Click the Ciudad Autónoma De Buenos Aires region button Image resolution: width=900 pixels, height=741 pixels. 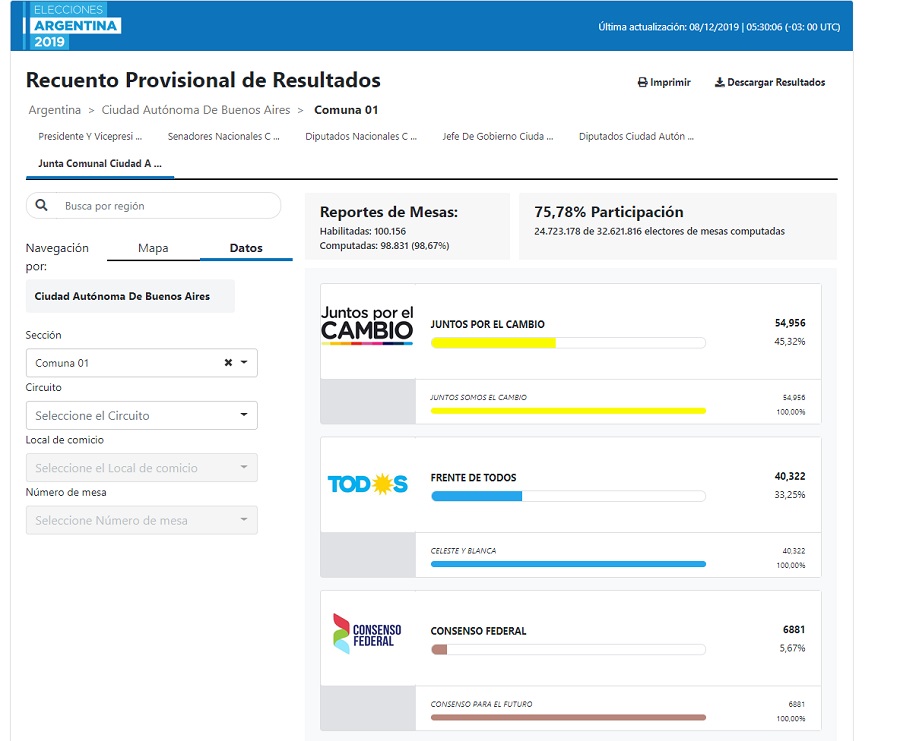point(130,296)
